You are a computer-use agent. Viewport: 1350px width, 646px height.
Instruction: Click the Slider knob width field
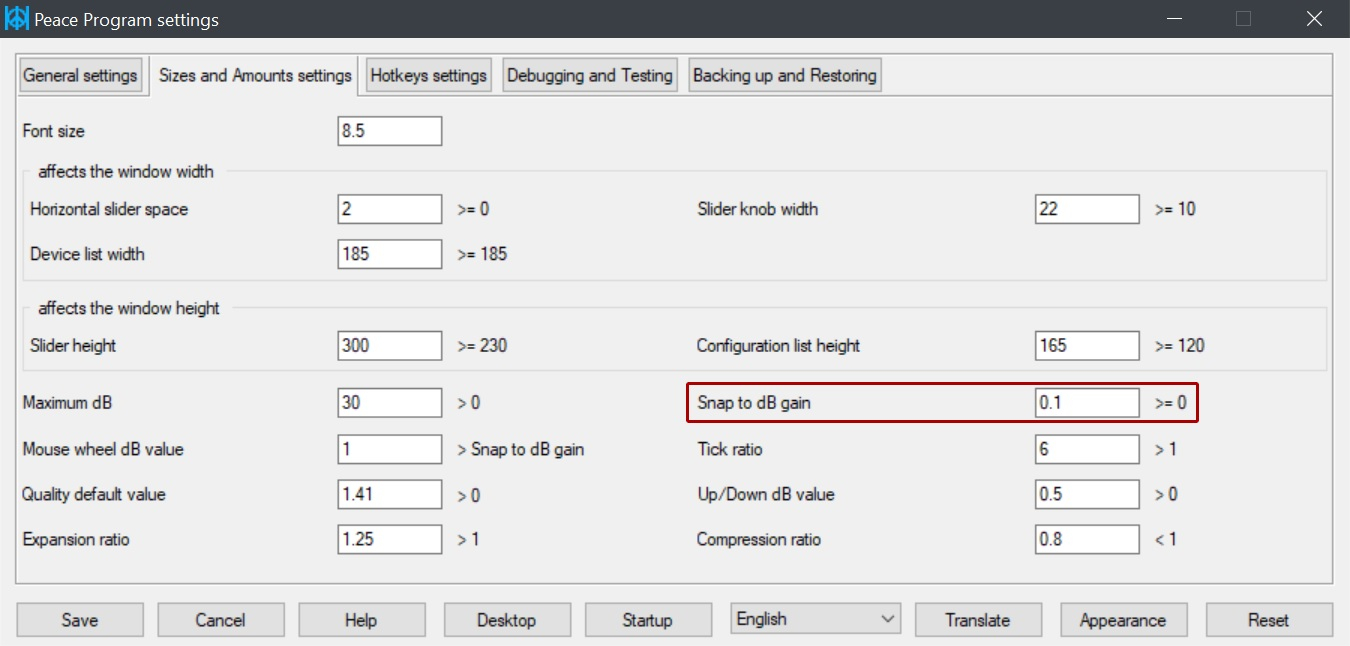1087,208
